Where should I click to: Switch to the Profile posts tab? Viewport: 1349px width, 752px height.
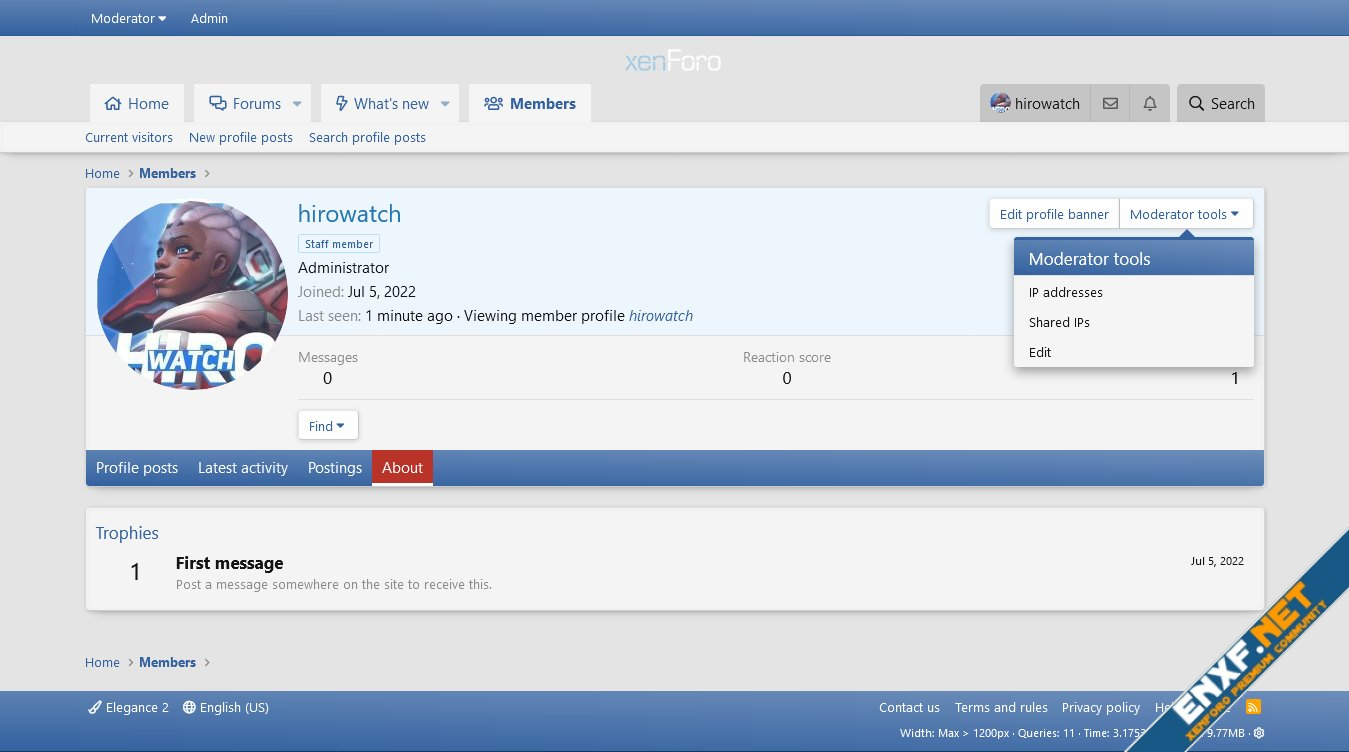coord(137,468)
